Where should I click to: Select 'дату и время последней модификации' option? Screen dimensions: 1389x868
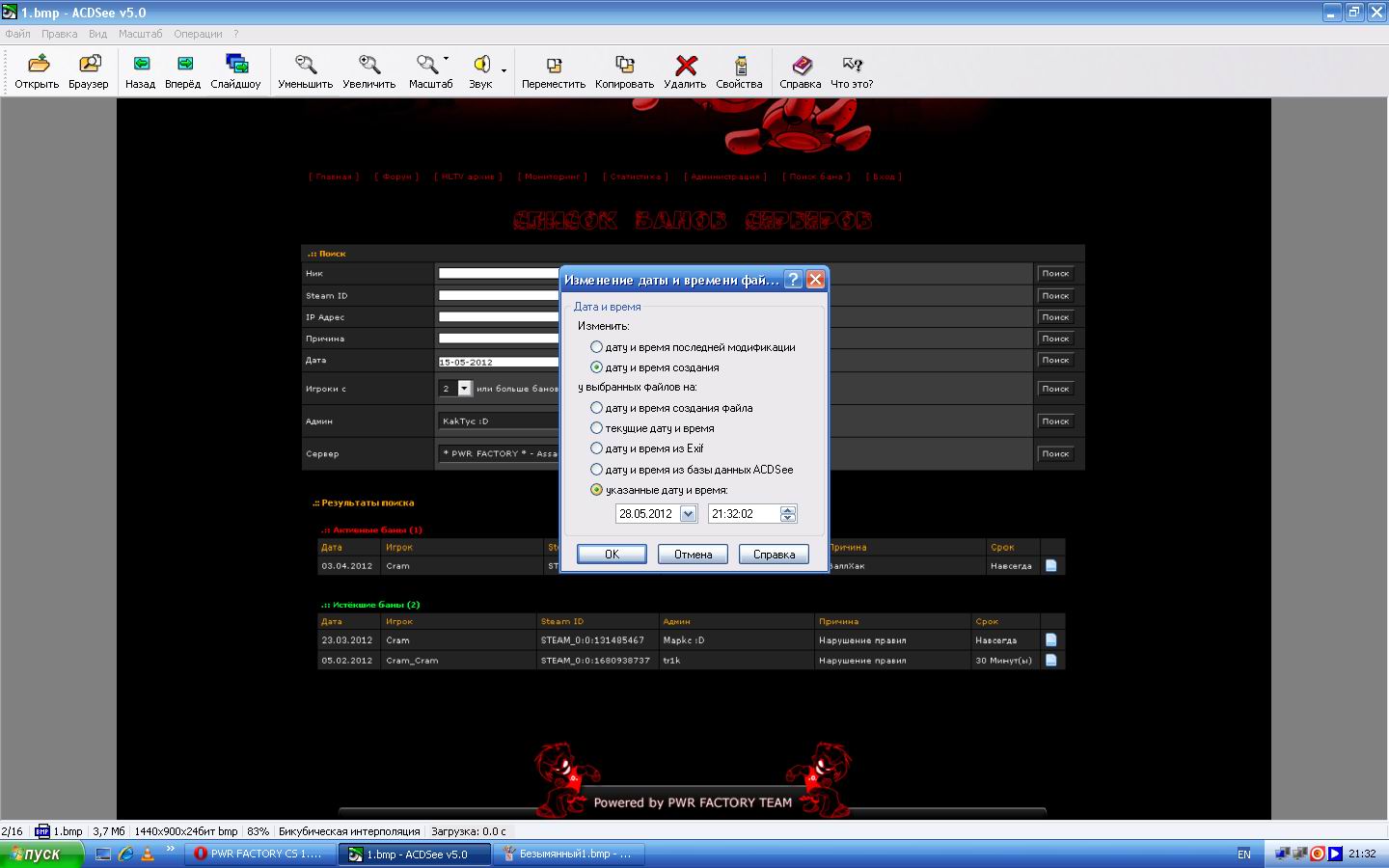tap(596, 347)
